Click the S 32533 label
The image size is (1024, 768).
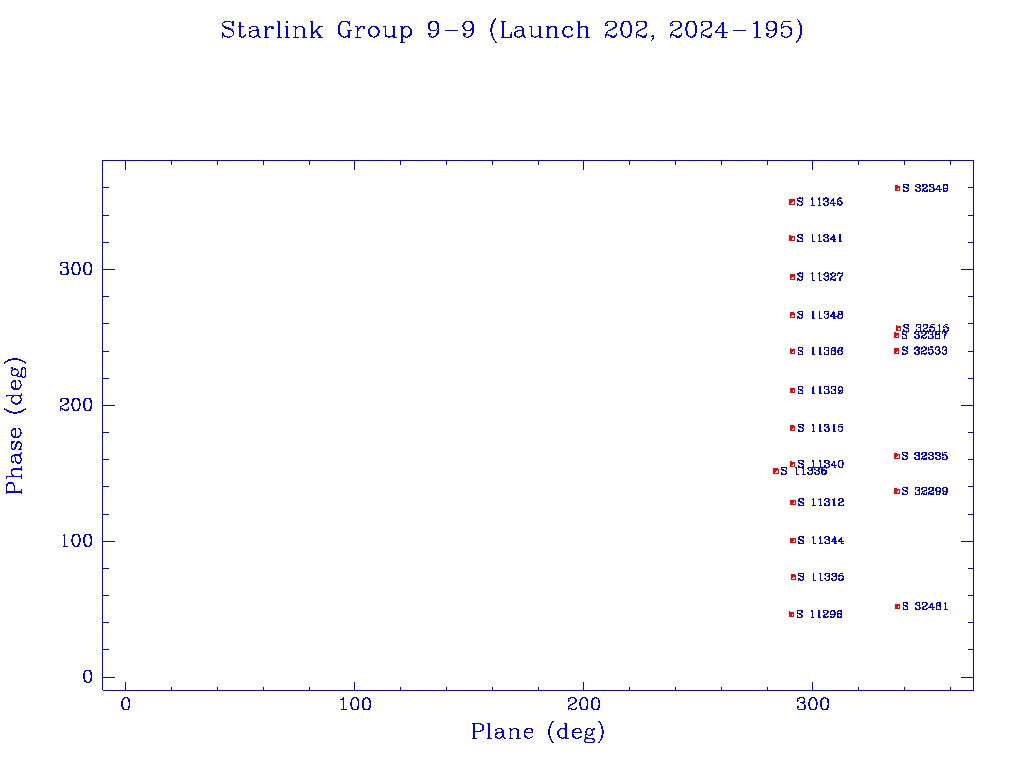tap(924, 351)
